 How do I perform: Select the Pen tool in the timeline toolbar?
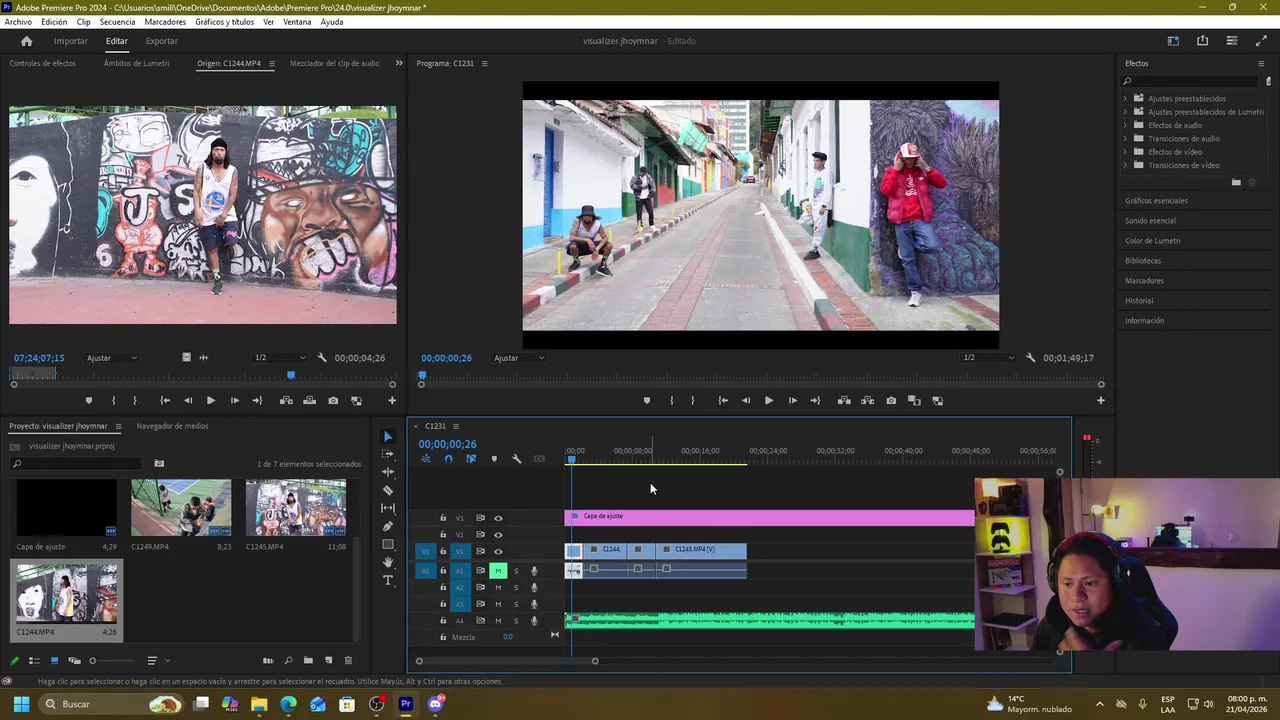[x=388, y=526]
